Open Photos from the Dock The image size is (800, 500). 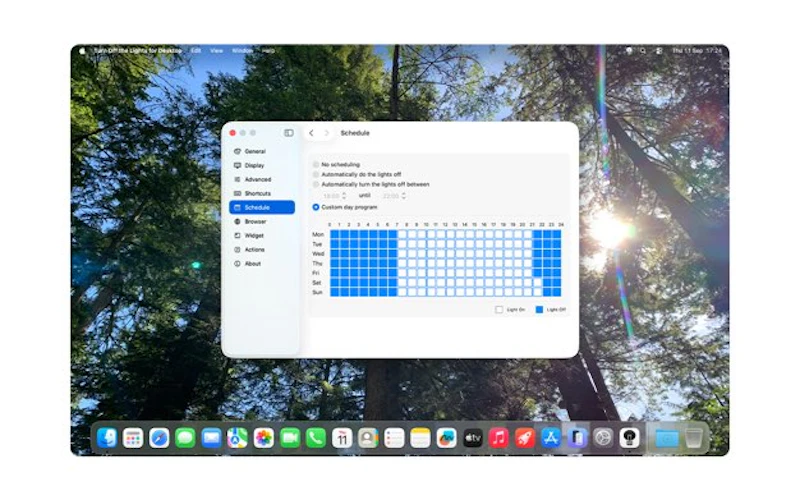264,438
